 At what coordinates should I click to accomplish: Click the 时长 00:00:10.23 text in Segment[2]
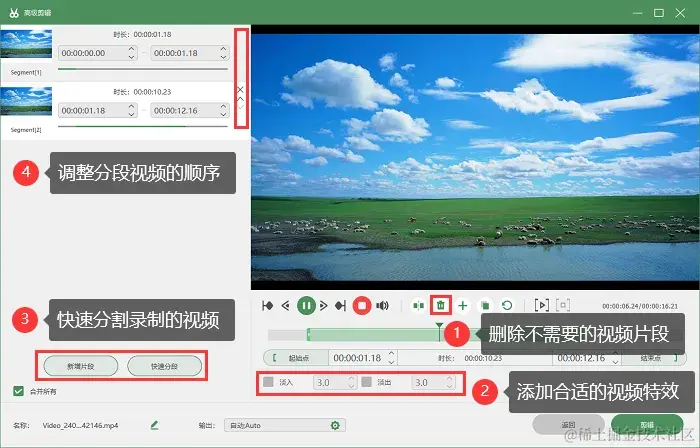click(142, 92)
